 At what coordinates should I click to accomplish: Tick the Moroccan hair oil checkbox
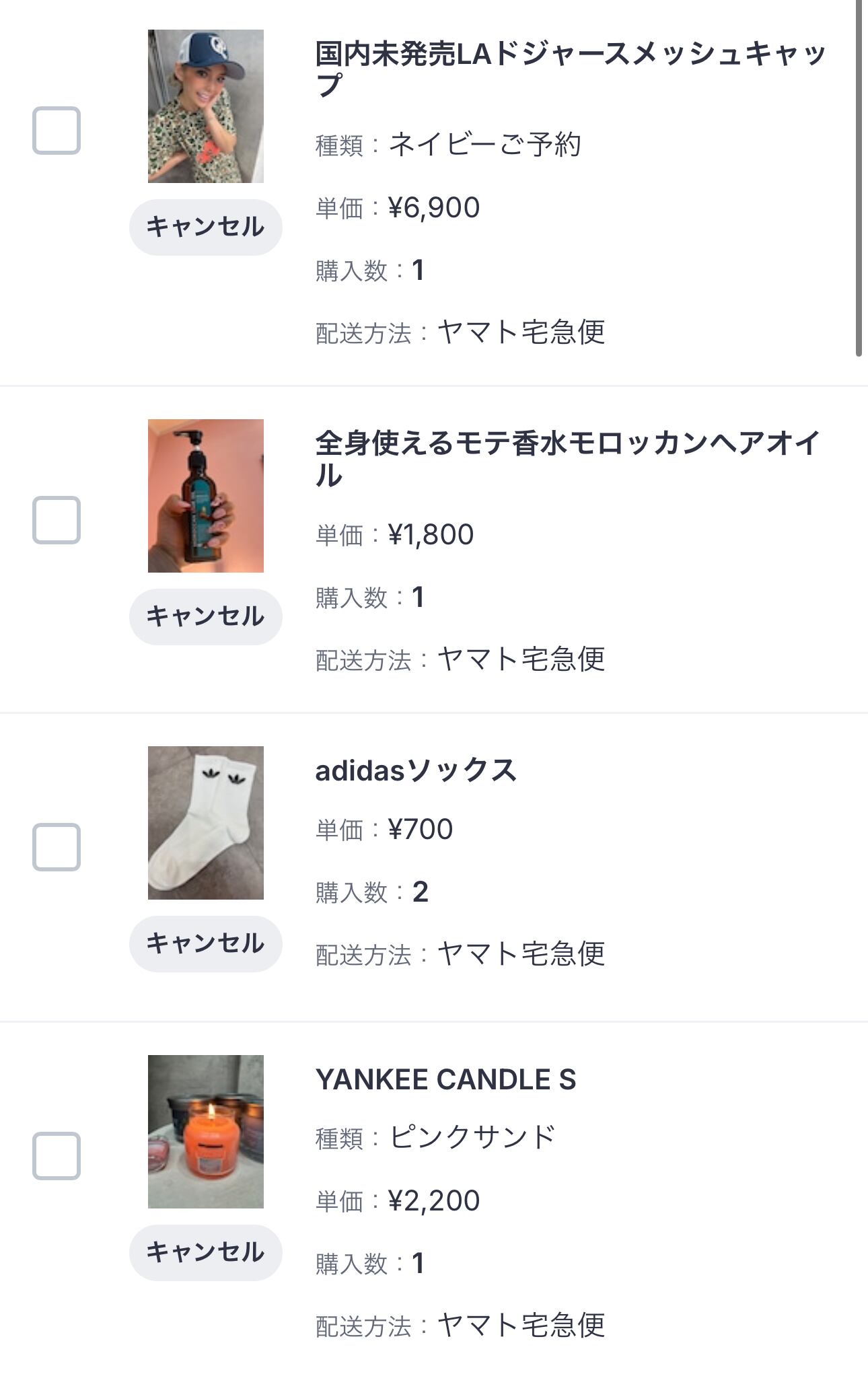point(57,520)
